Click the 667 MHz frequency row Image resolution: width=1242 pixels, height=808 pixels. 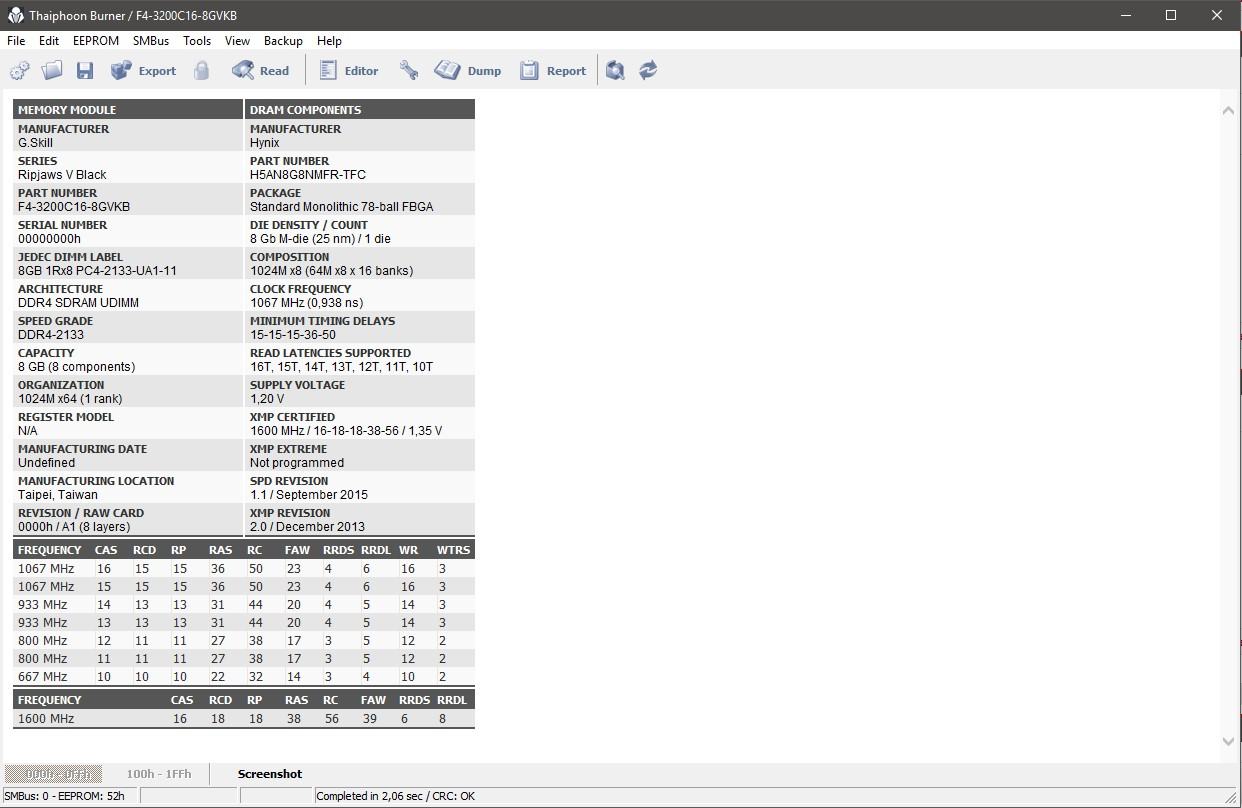coord(243,677)
